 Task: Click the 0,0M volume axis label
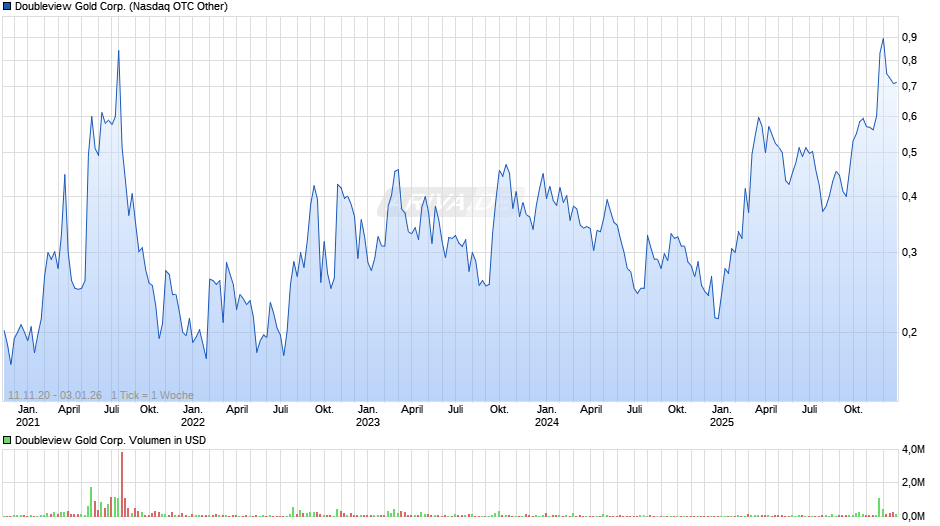click(x=913, y=516)
